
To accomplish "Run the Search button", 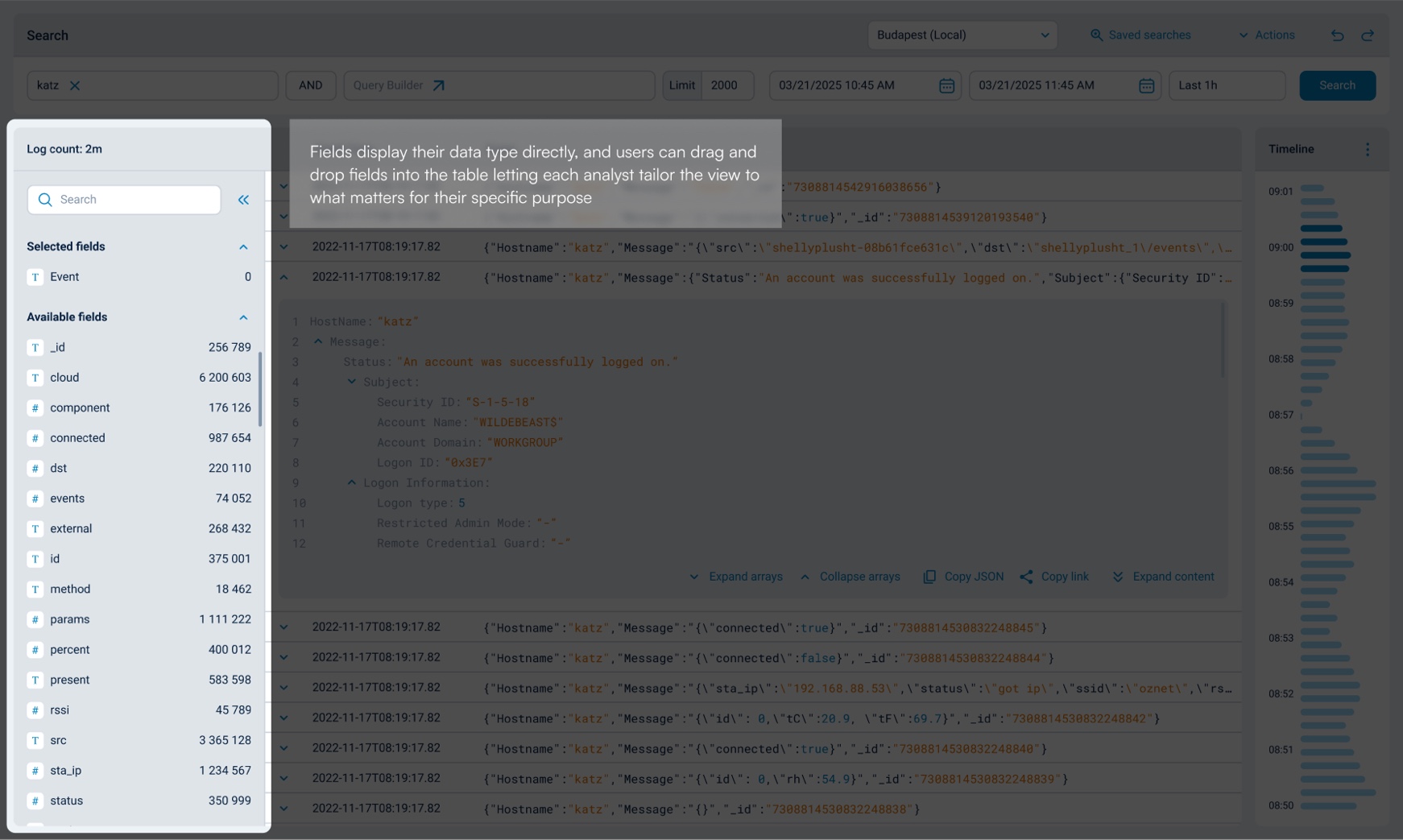I will click(x=1337, y=85).
